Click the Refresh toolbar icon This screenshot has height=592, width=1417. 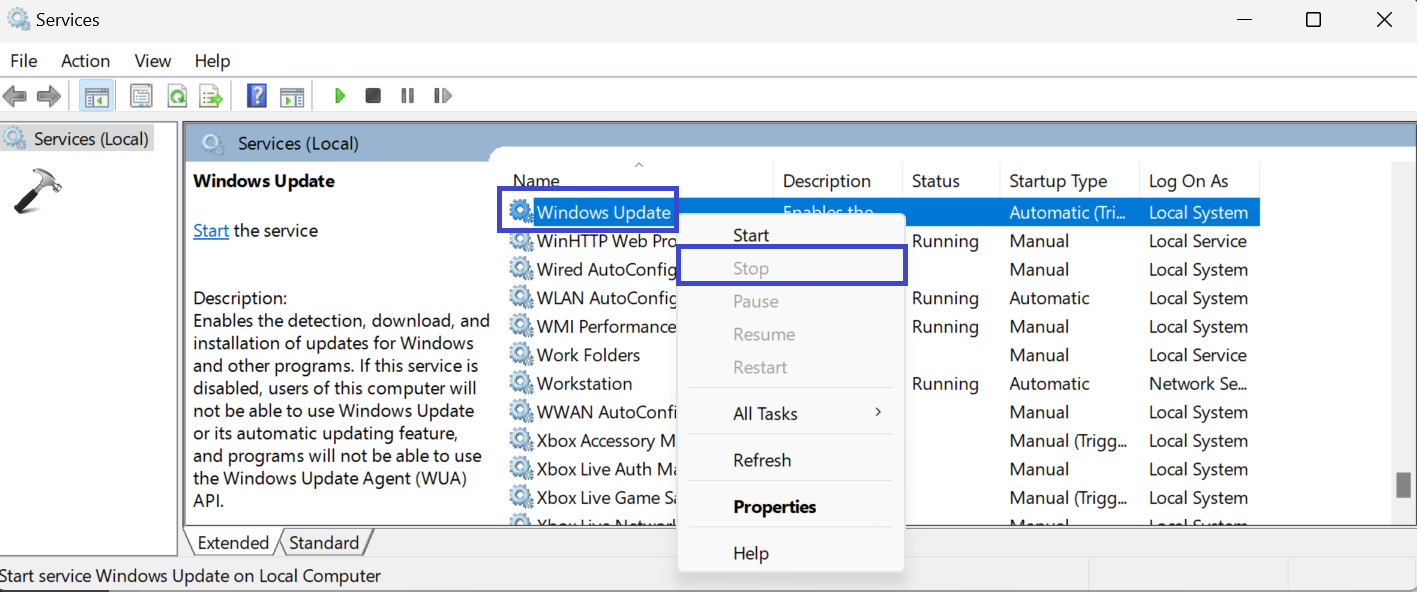coord(177,96)
